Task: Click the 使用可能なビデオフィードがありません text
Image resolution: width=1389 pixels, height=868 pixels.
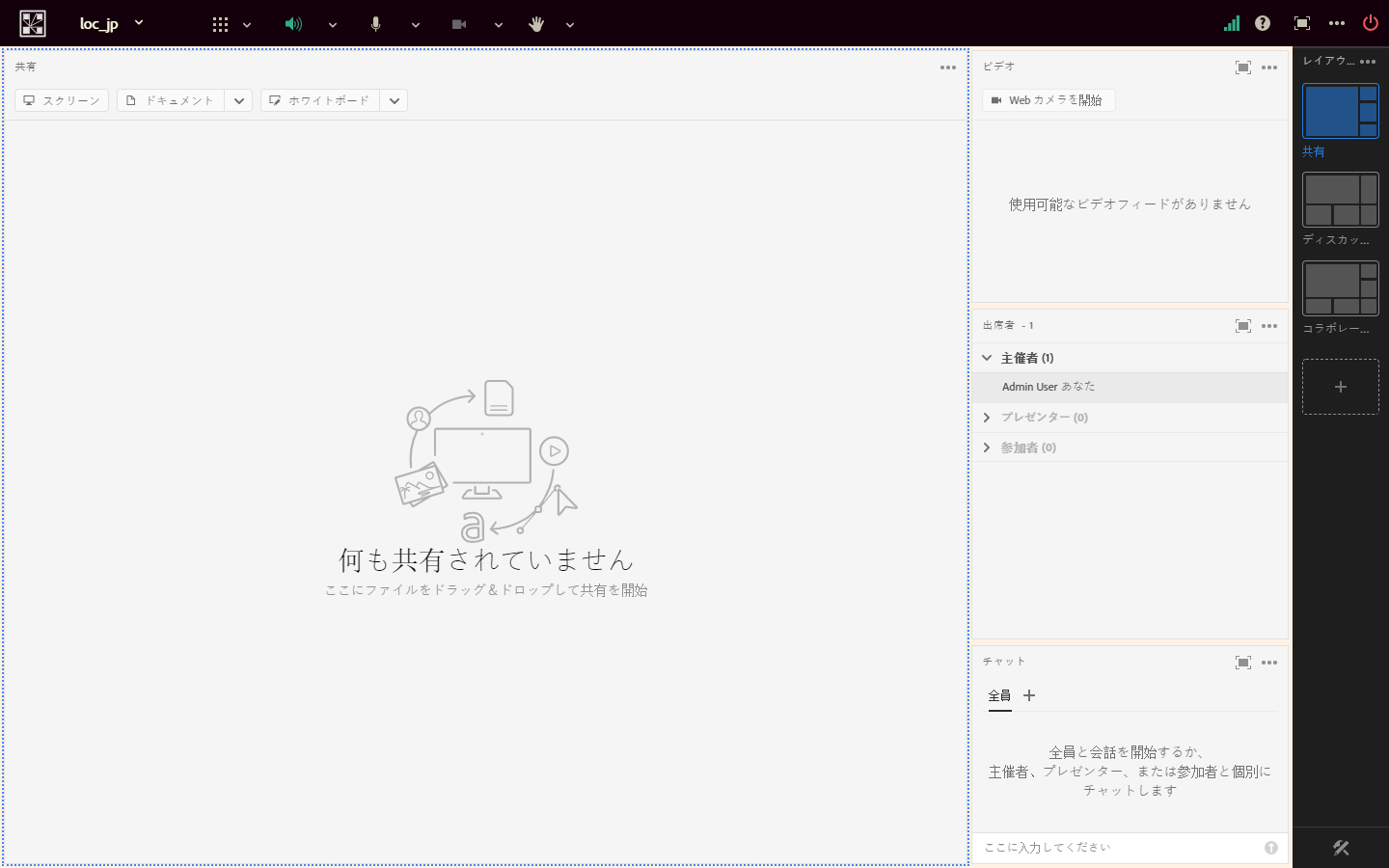Action: (x=1130, y=204)
